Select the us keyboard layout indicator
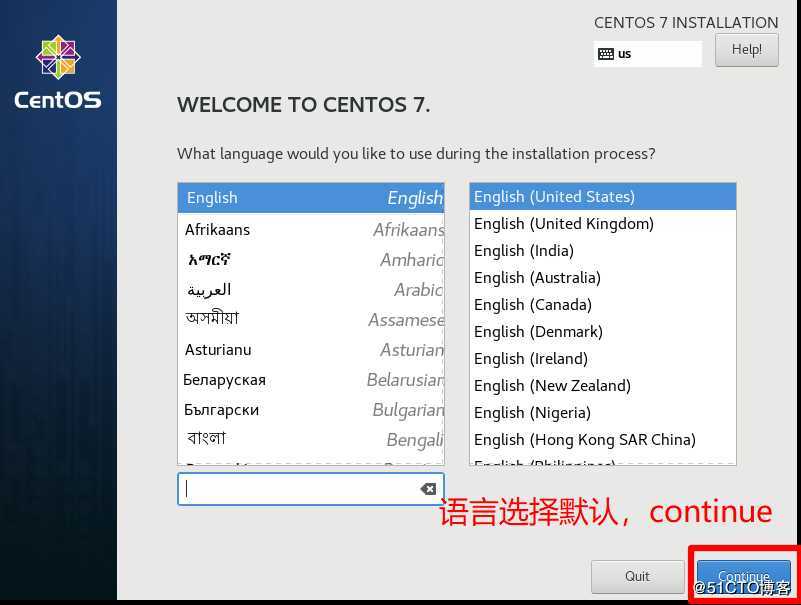The image size is (801, 605). click(x=648, y=54)
